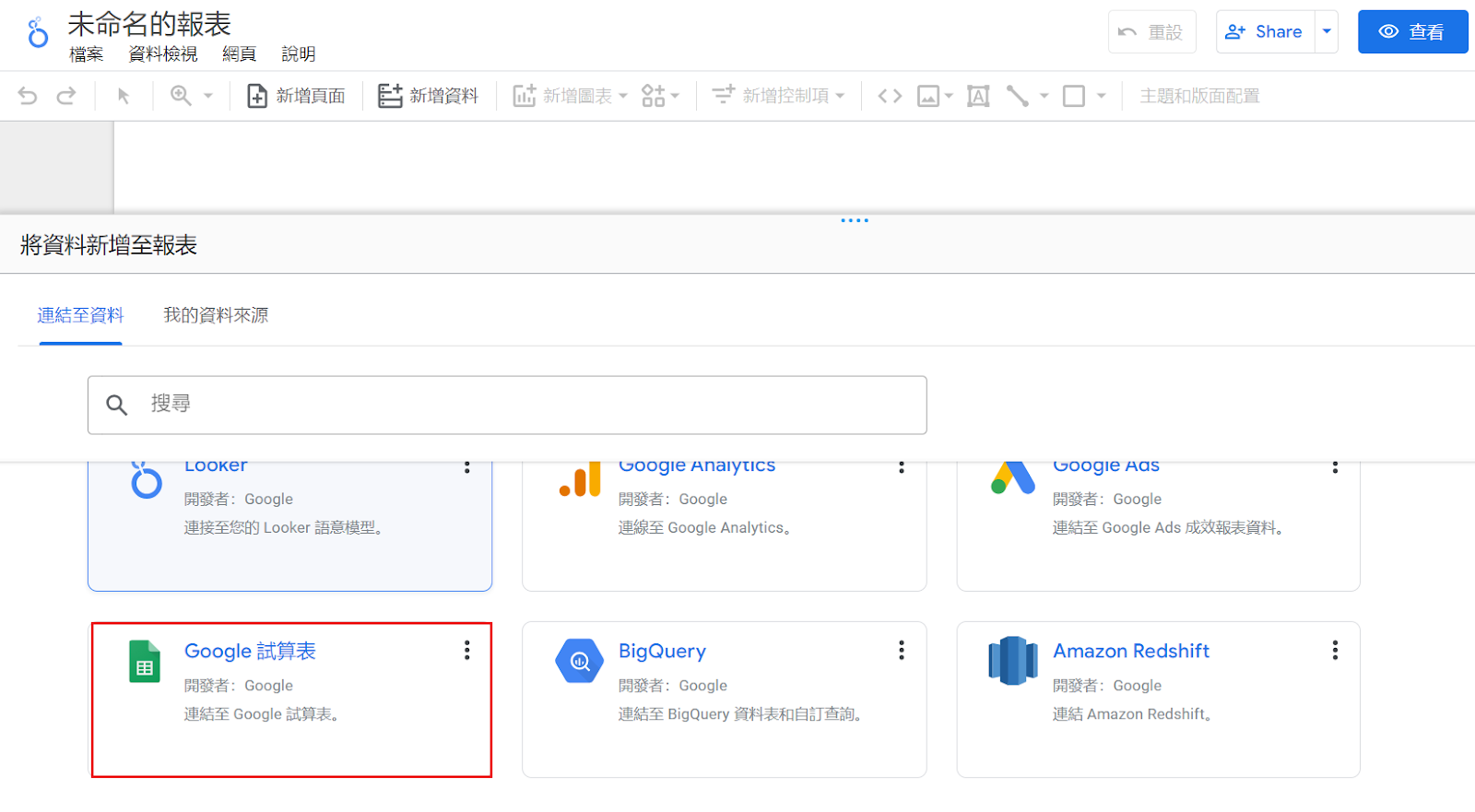
Task: Click the Google 試算表 Sheets icon
Action: pyautogui.click(x=145, y=661)
